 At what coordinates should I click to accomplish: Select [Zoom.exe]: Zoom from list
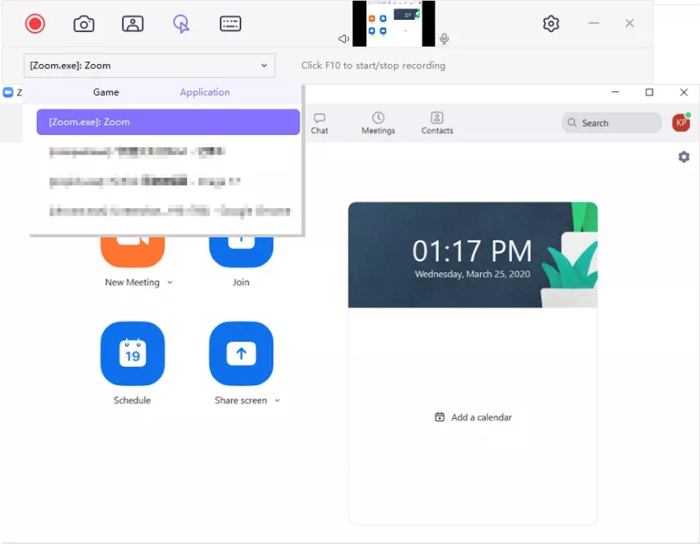168,122
